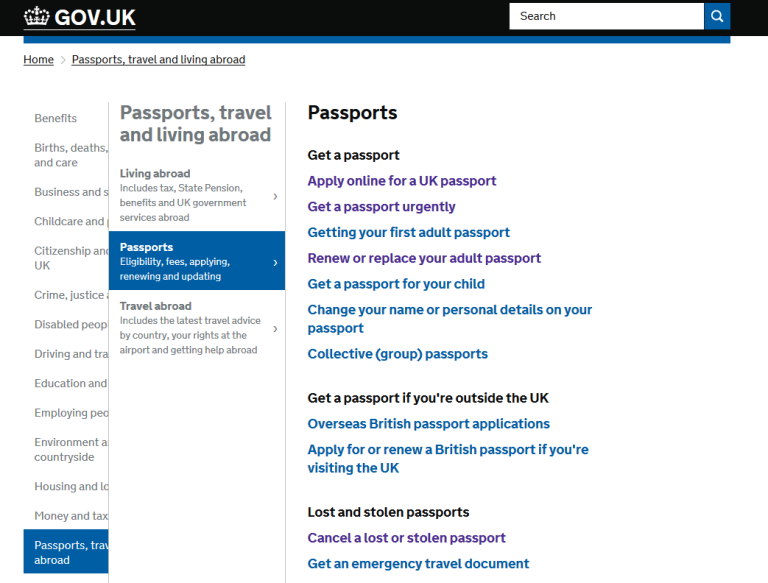Screen dimensions: 768x583
Task: Open Apply online for a UK passport
Action: coord(402,181)
